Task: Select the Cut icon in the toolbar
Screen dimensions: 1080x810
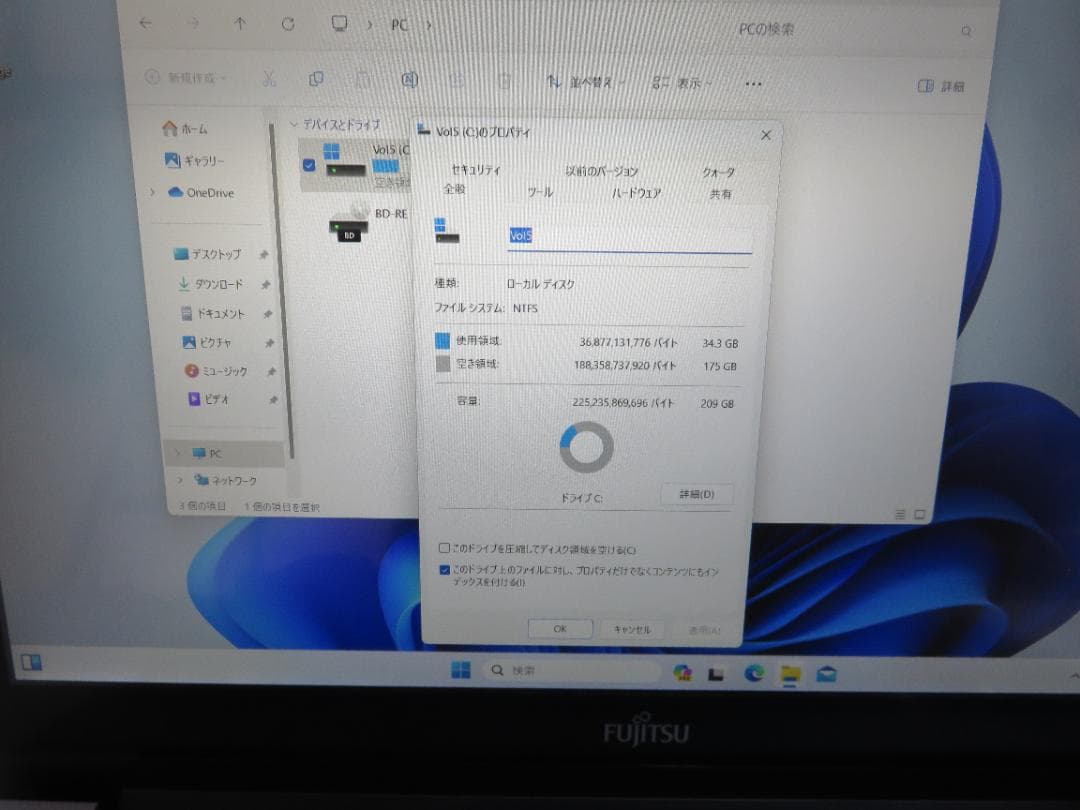Action: tap(268, 80)
